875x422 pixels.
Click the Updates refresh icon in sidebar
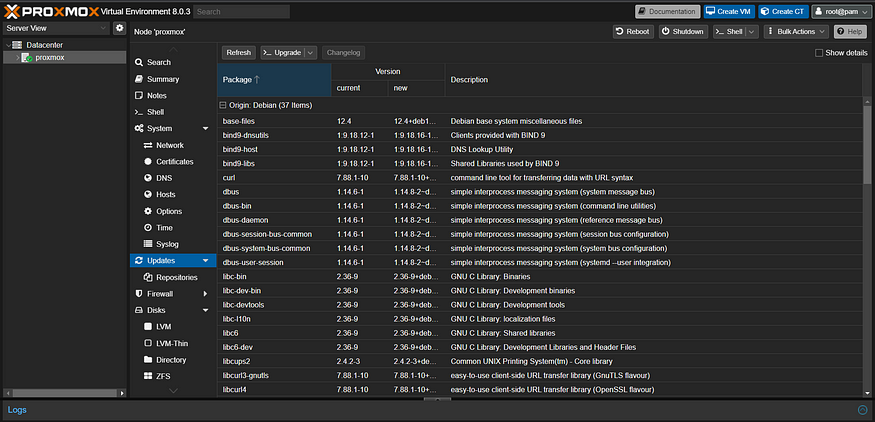[x=139, y=261]
